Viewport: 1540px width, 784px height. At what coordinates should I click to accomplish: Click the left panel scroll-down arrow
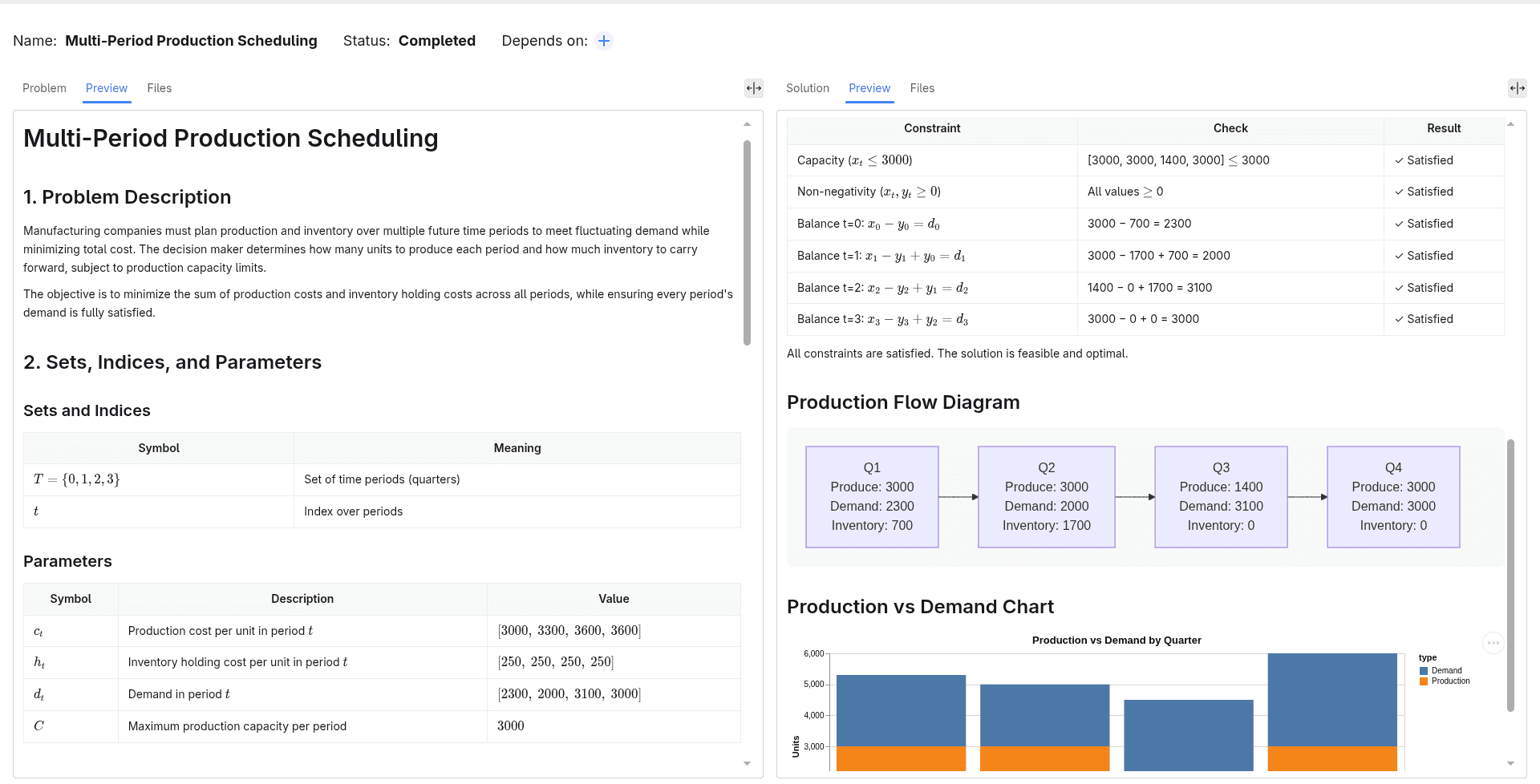747,764
